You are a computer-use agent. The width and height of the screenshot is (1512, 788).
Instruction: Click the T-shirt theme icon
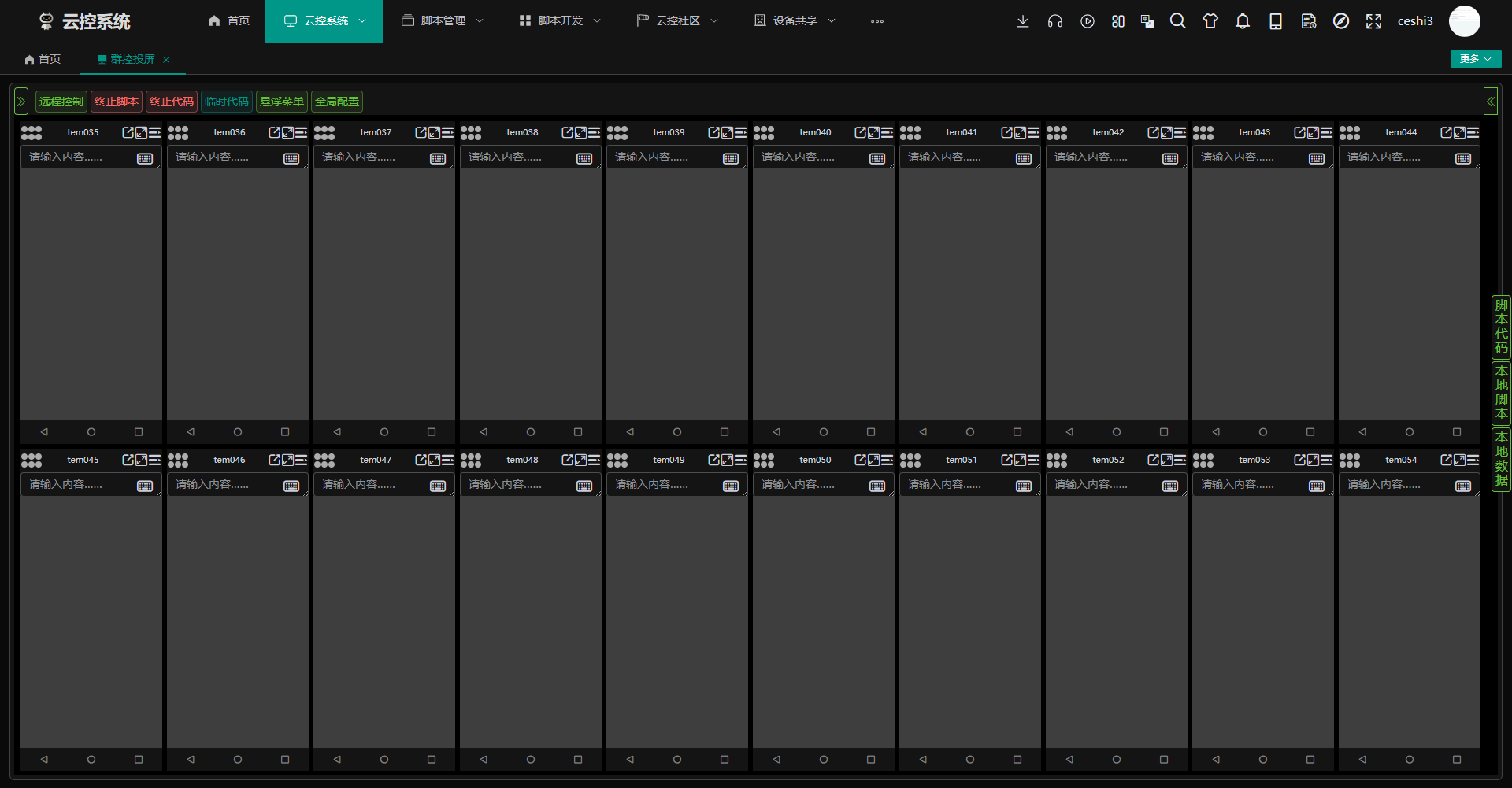1210,21
